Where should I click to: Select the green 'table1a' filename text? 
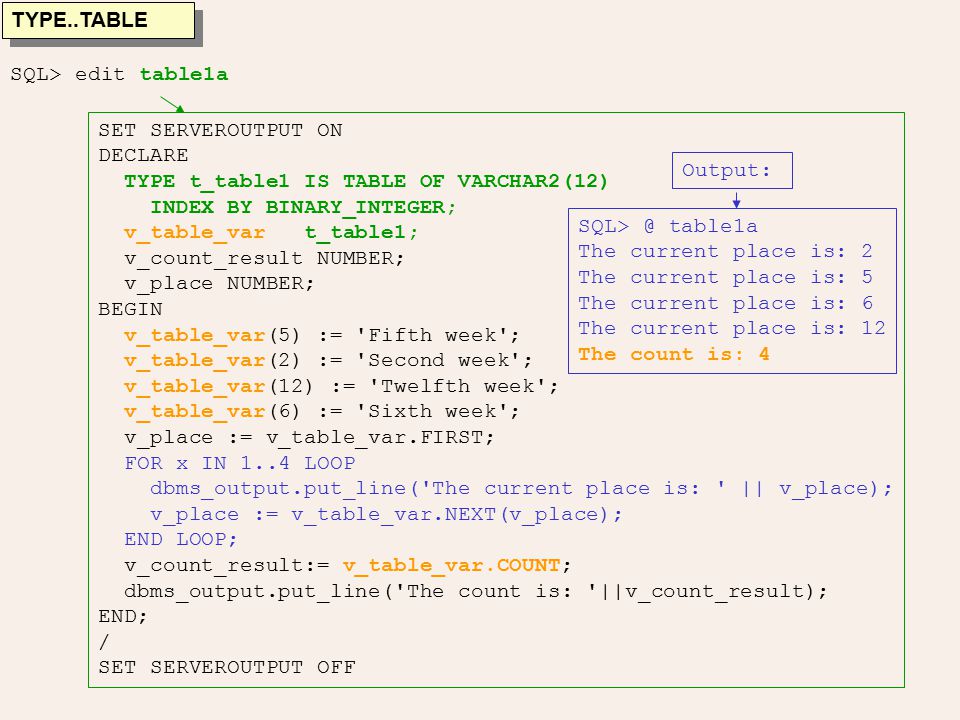tap(184, 74)
